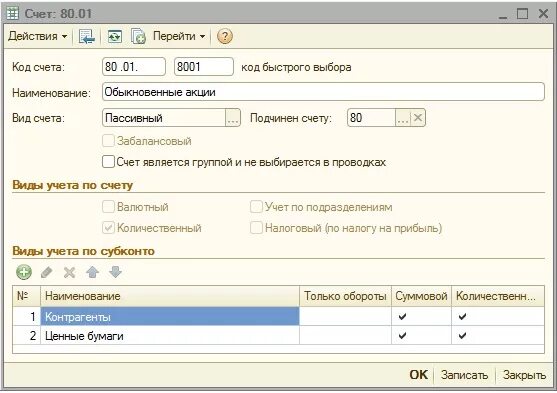Clear the Подчинен счету field
This screenshot has height=393, width=557.
point(418,118)
